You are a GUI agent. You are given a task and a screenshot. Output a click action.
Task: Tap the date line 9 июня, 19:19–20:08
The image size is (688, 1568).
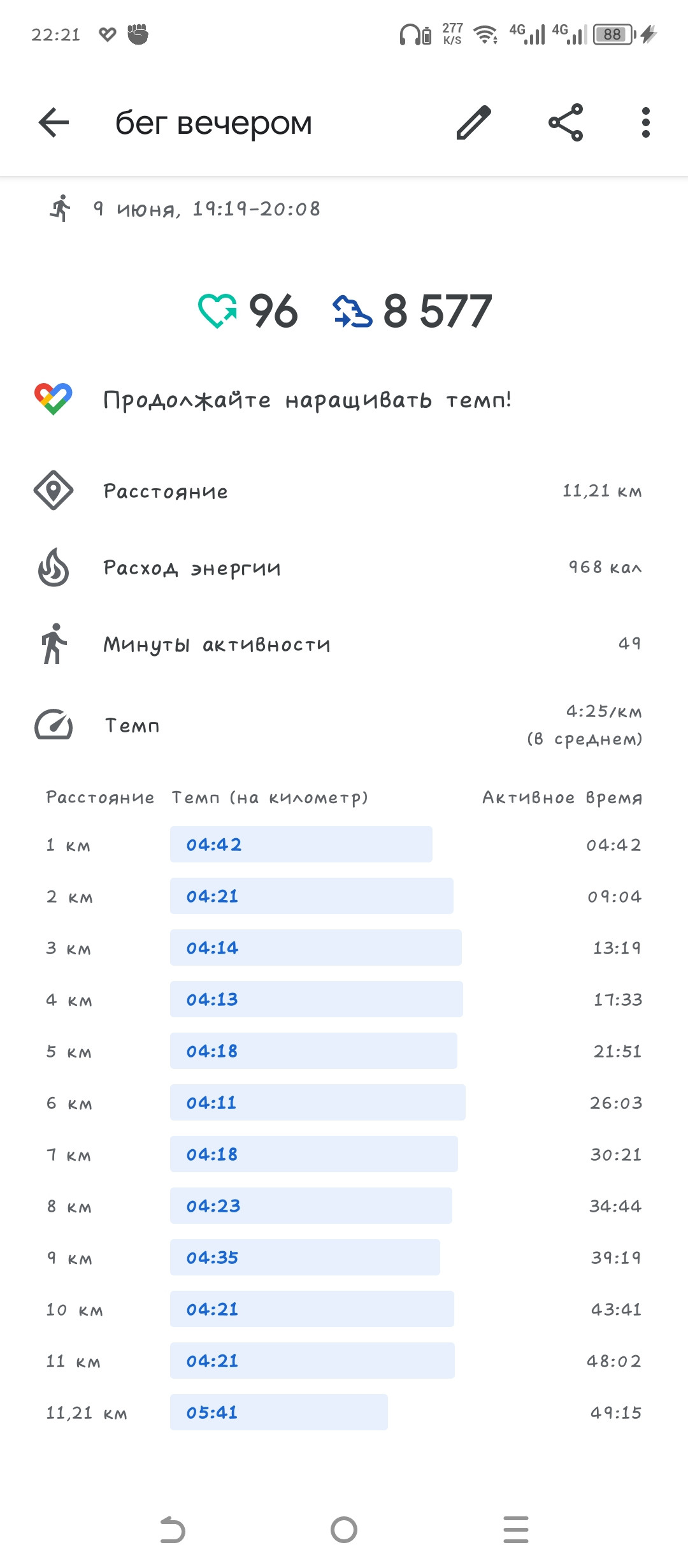coord(206,209)
